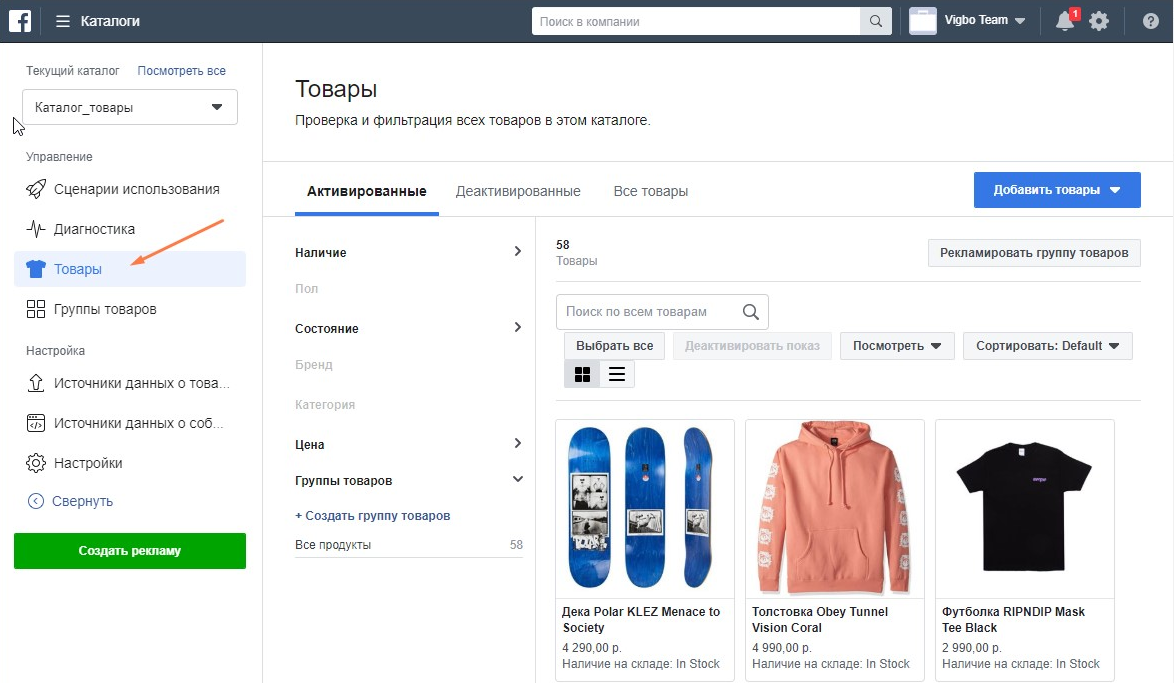The width and height of the screenshot is (1174, 683).
Task: Click the pulse icon of Диагностика
Action: click(x=36, y=228)
